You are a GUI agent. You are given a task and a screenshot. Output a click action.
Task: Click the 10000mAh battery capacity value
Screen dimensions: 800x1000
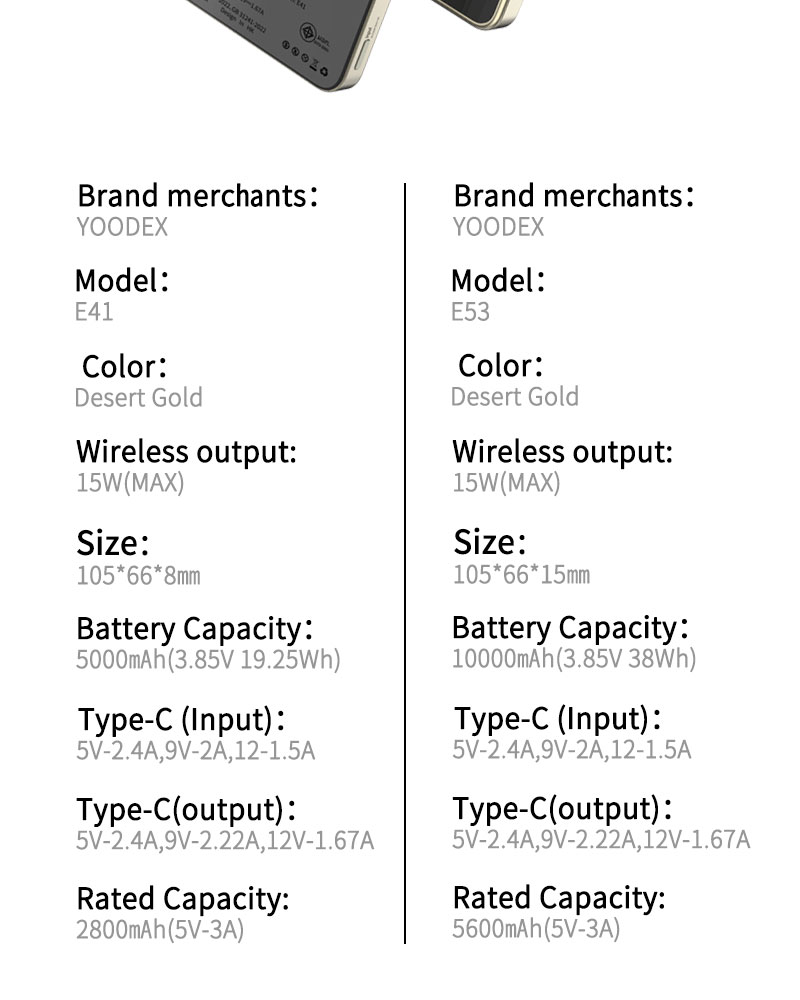pyautogui.click(x=573, y=659)
